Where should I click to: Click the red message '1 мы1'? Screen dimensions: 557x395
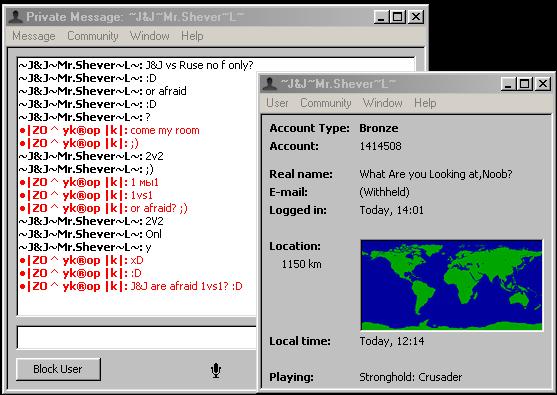click(x=145, y=182)
